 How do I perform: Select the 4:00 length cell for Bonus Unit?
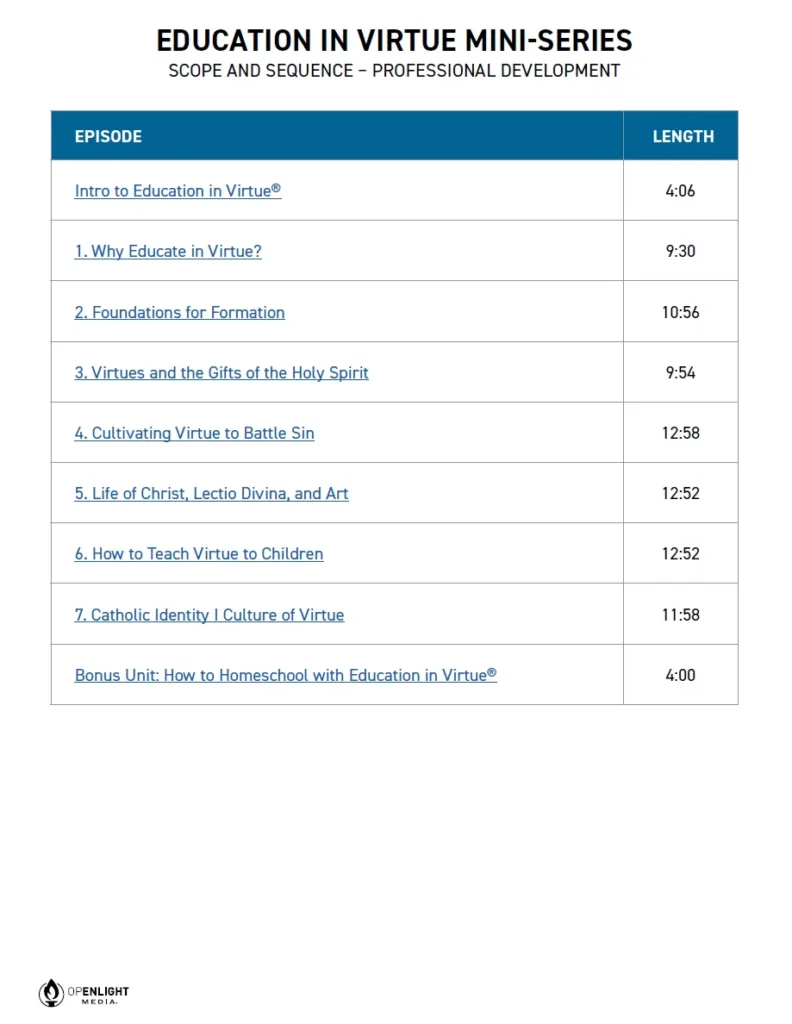click(x=680, y=675)
